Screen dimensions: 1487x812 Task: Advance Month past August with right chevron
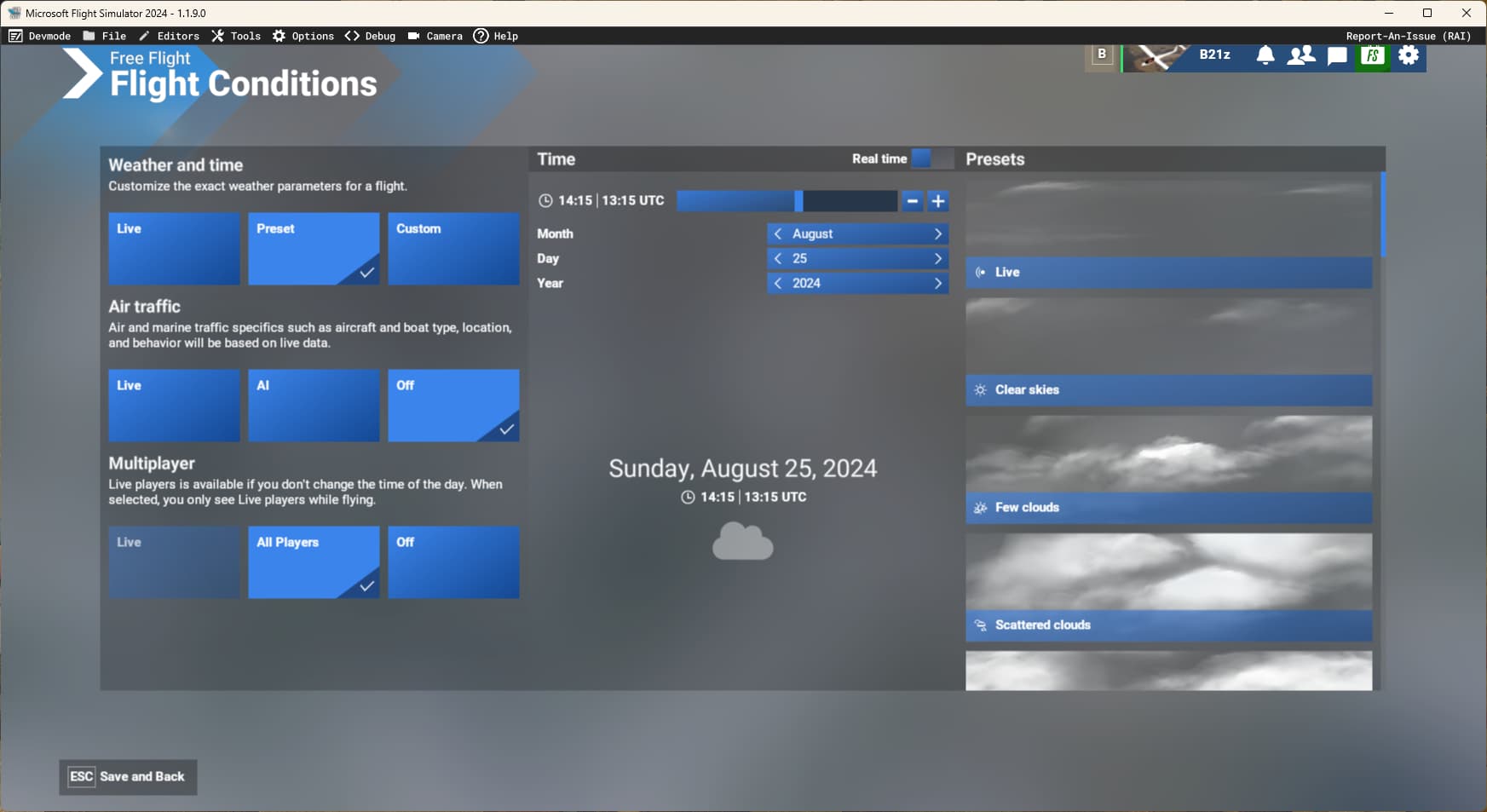pos(938,233)
